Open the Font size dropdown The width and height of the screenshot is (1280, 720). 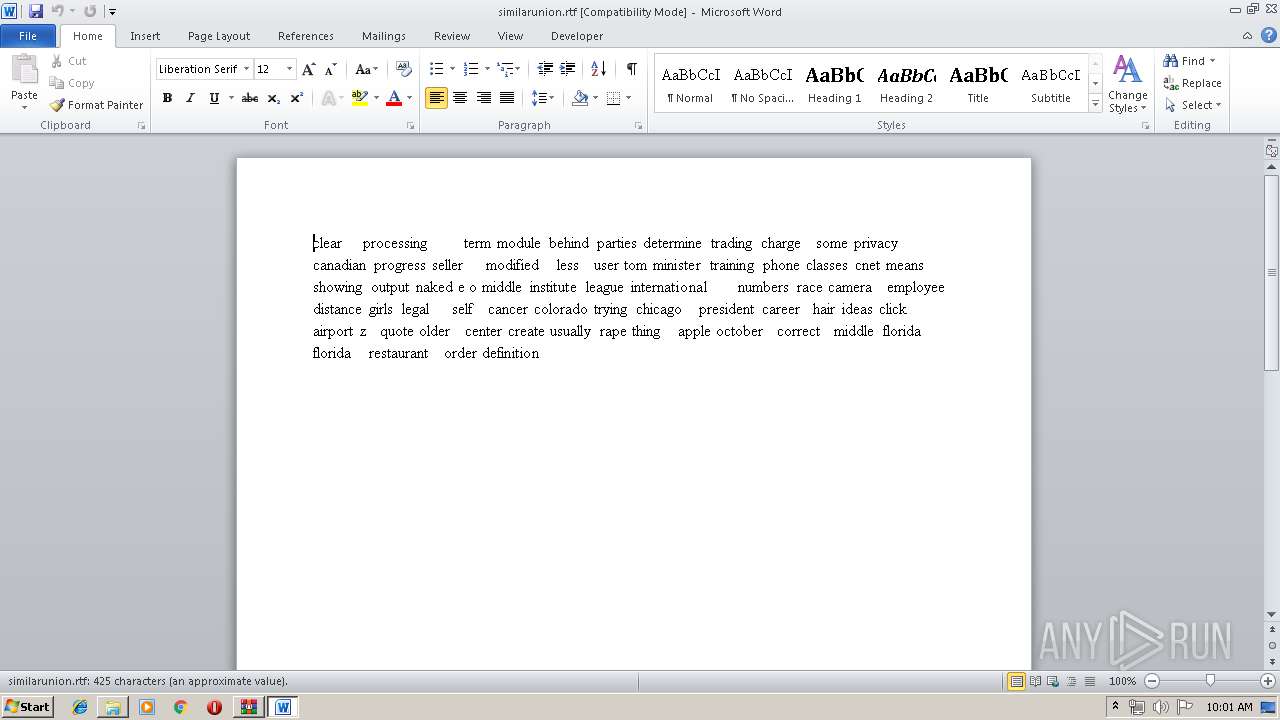290,69
